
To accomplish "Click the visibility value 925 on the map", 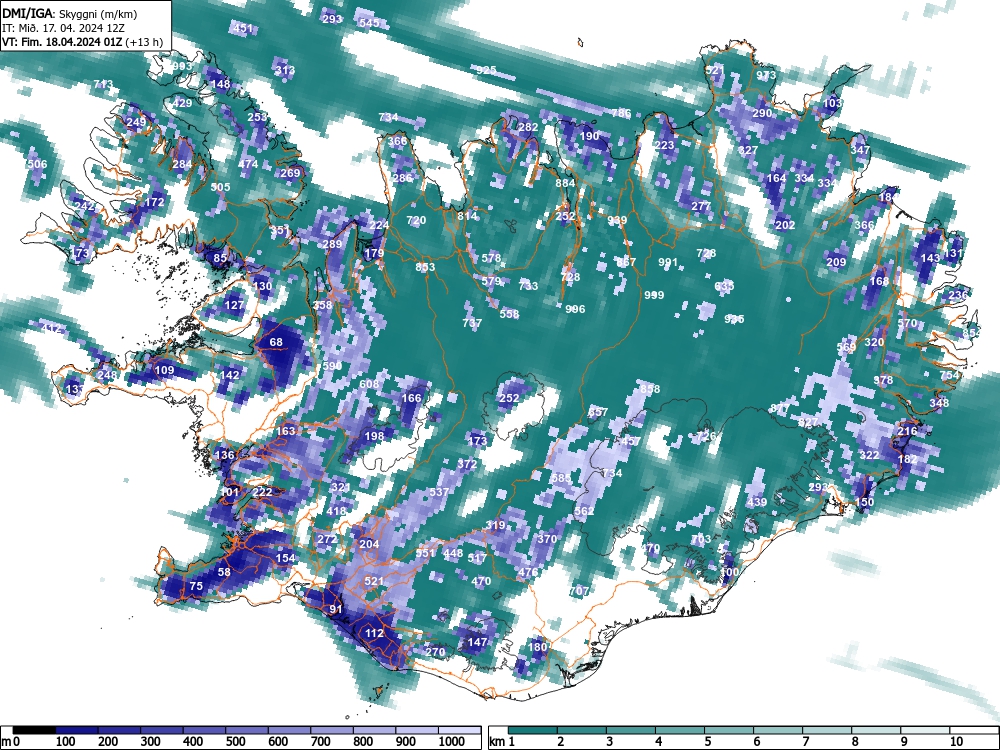I will click(487, 70).
